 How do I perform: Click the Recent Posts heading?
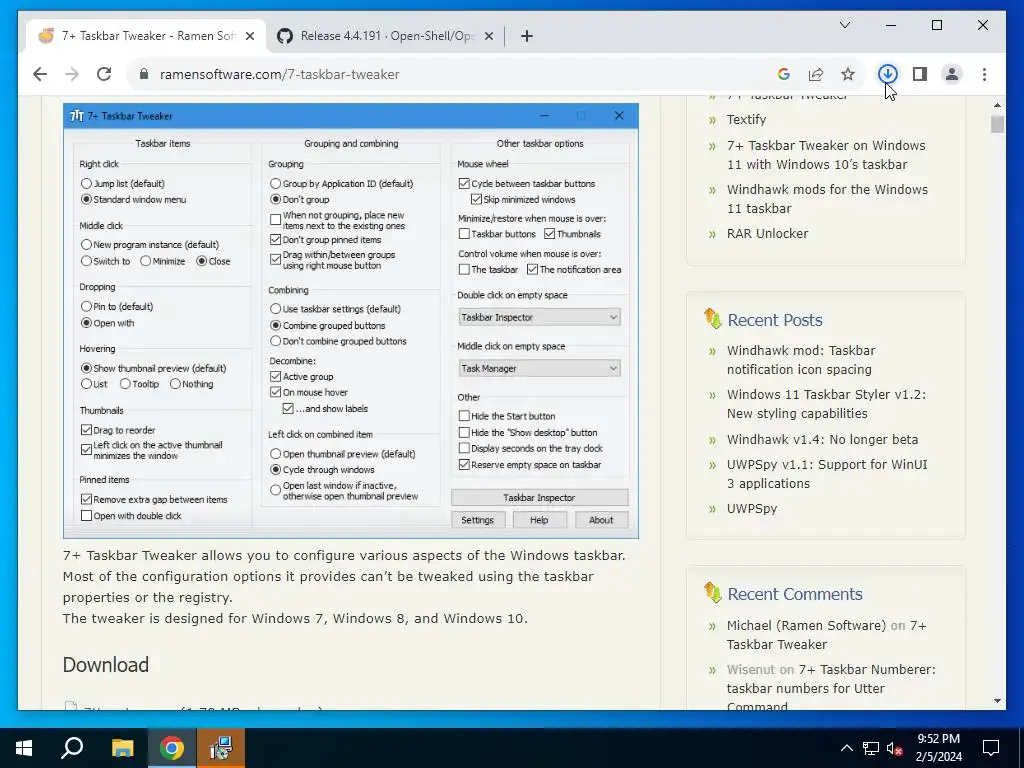[775, 320]
